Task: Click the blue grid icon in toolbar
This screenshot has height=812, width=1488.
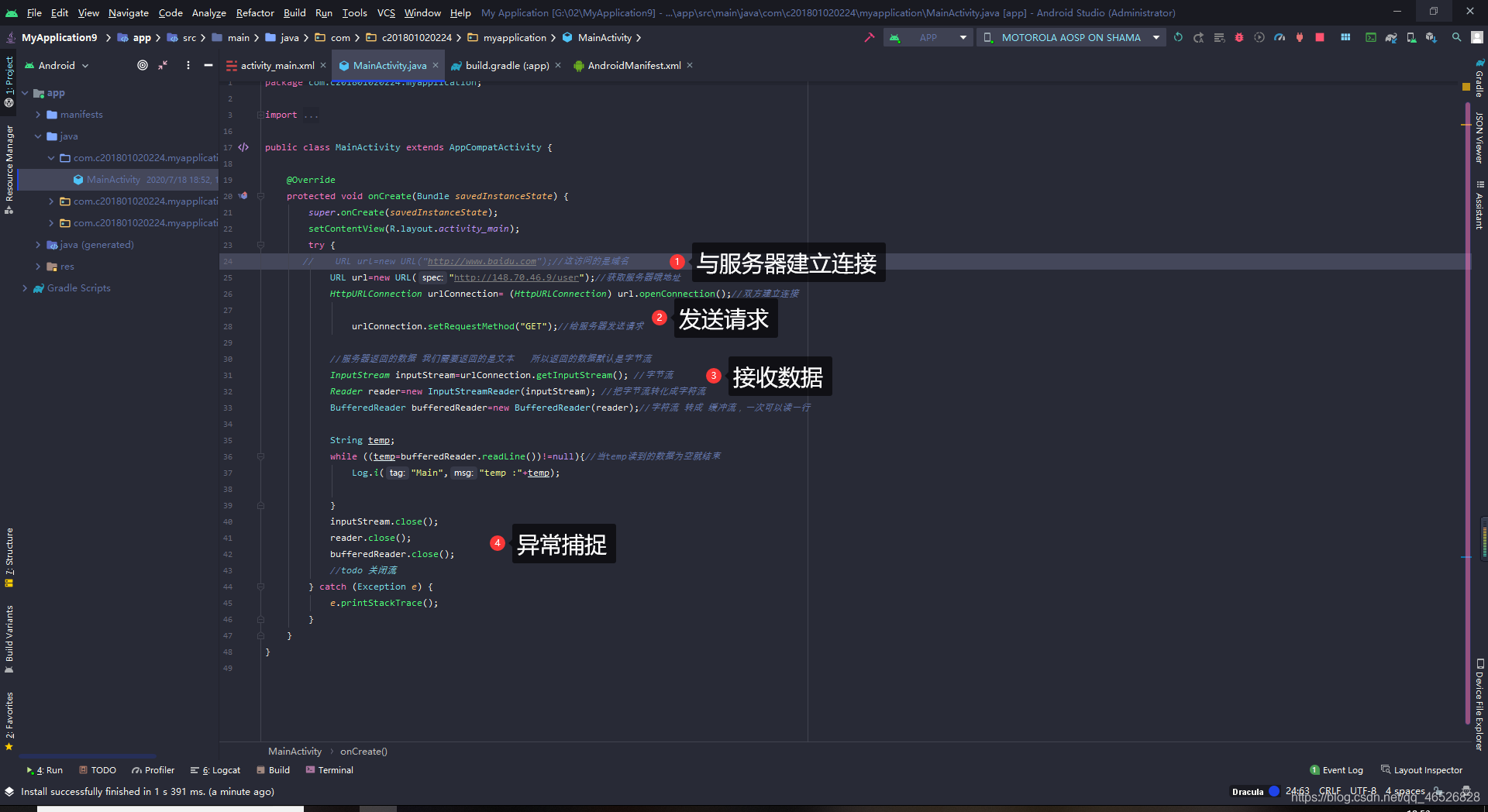Action: click(x=1345, y=37)
